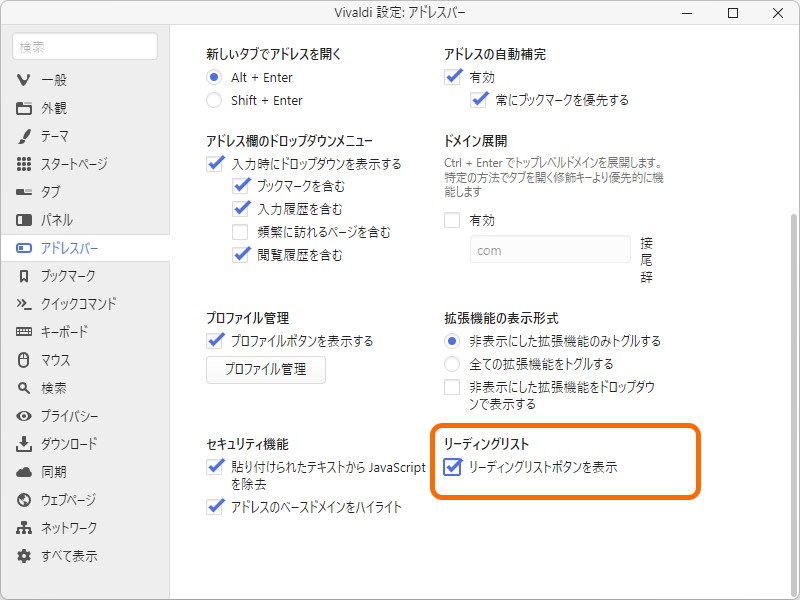
Task: Uncheck 閲覧履歴を含む option
Action: pyautogui.click(x=240, y=255)
